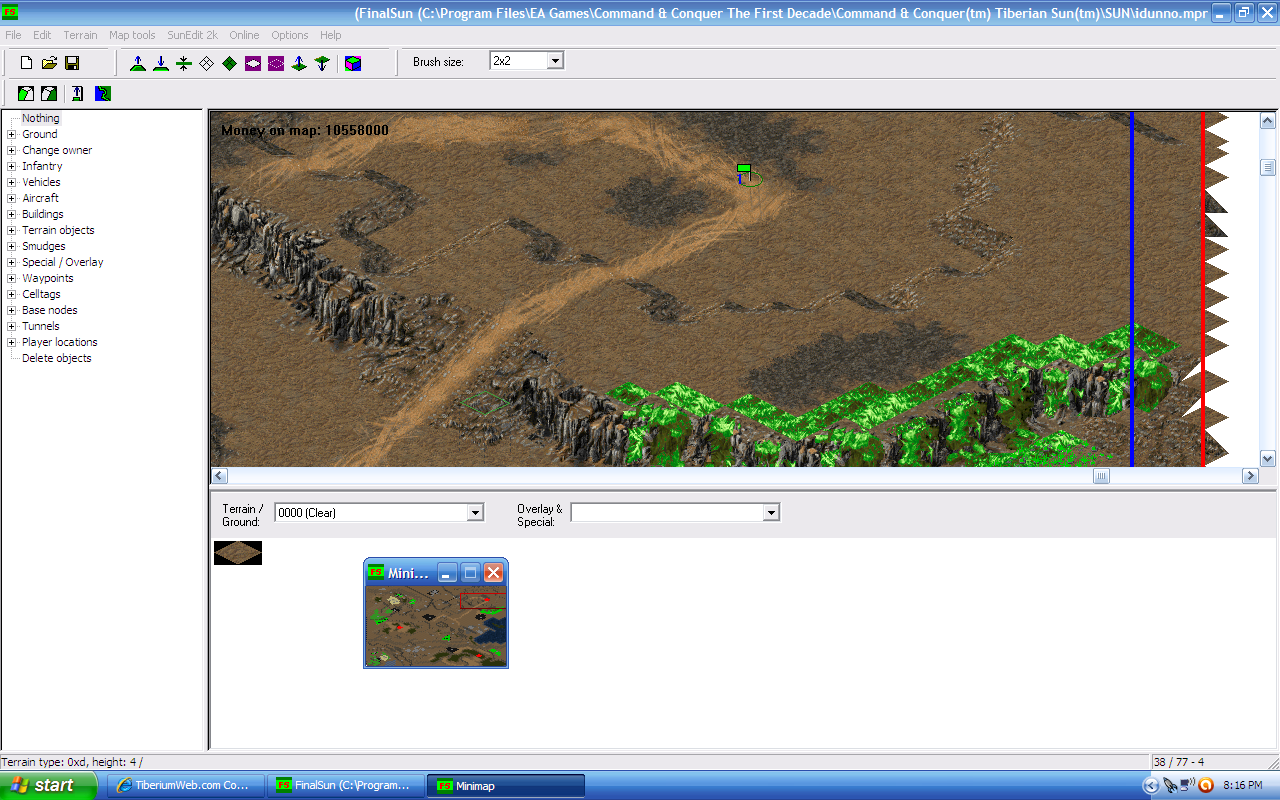Open the Online menu
The width and height of the screenshot is (1280, 800).
point(244,35)
